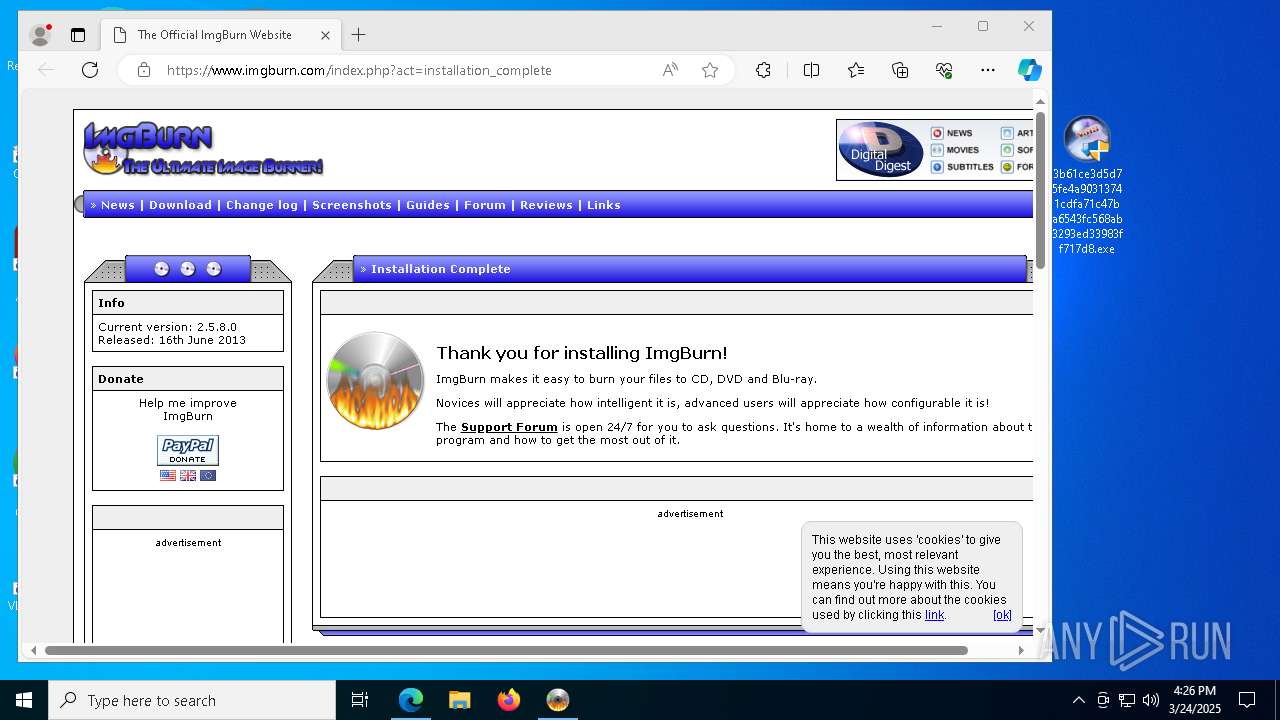
Task: Open Edge Settings and more menu
Action: 988,70
